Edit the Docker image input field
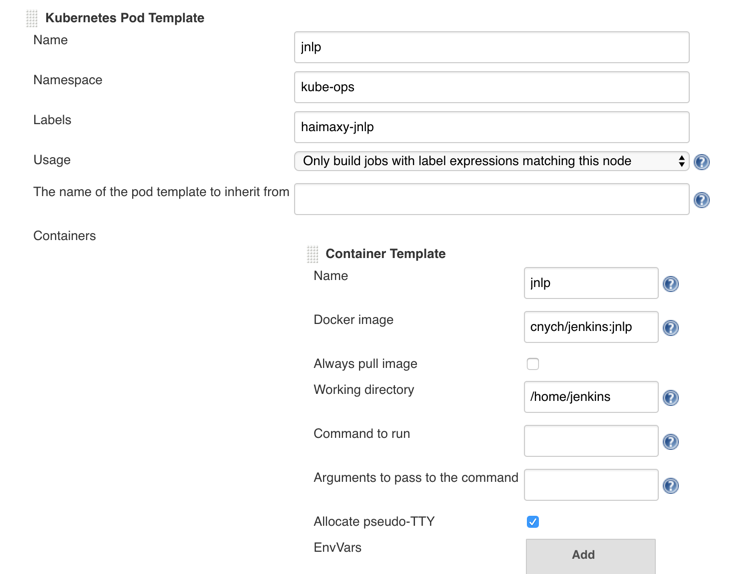The width and height of the screenshot is (741, 574). 590,327
